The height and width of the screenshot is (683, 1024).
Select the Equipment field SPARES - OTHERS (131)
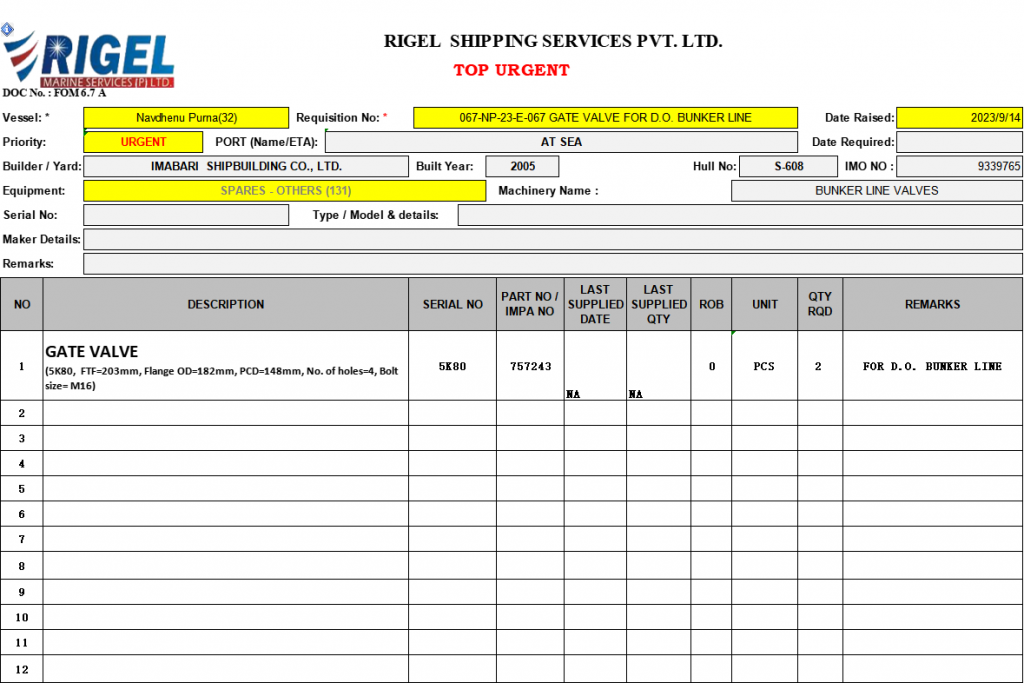[285, 191]
